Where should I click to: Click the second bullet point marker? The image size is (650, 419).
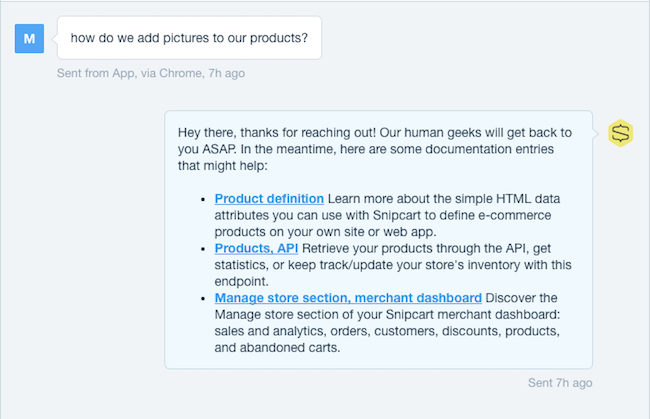click(x=203, y=249)
